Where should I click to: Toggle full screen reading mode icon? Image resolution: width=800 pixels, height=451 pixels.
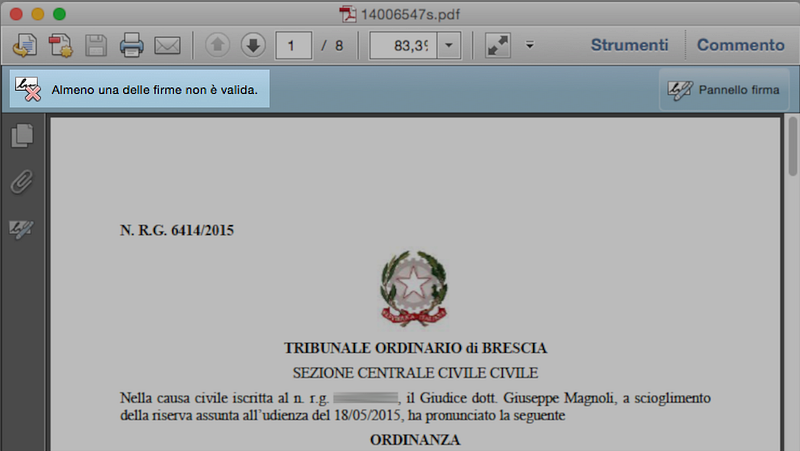(x=497, y=45)
